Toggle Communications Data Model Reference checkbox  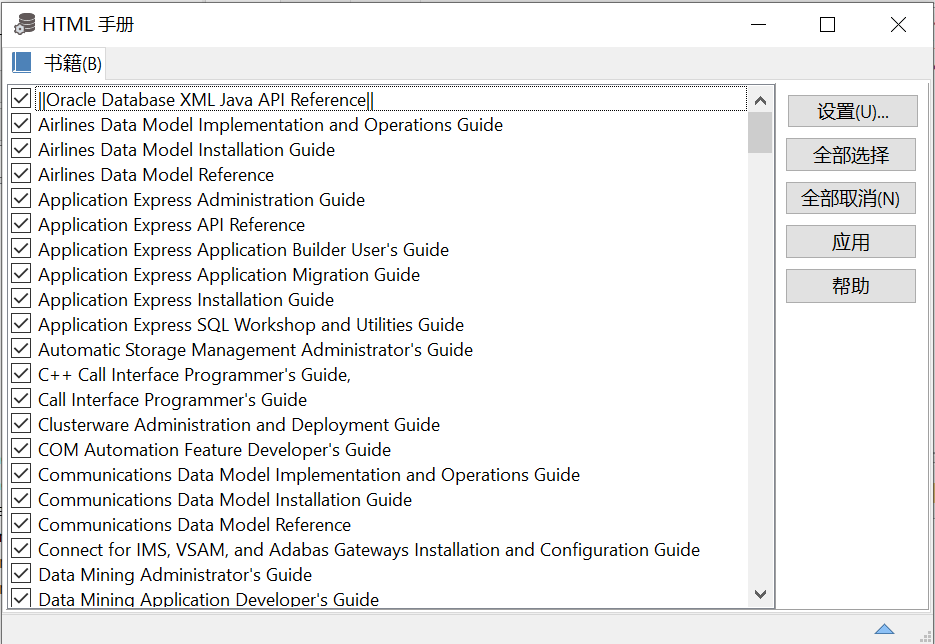pos(21,524)
